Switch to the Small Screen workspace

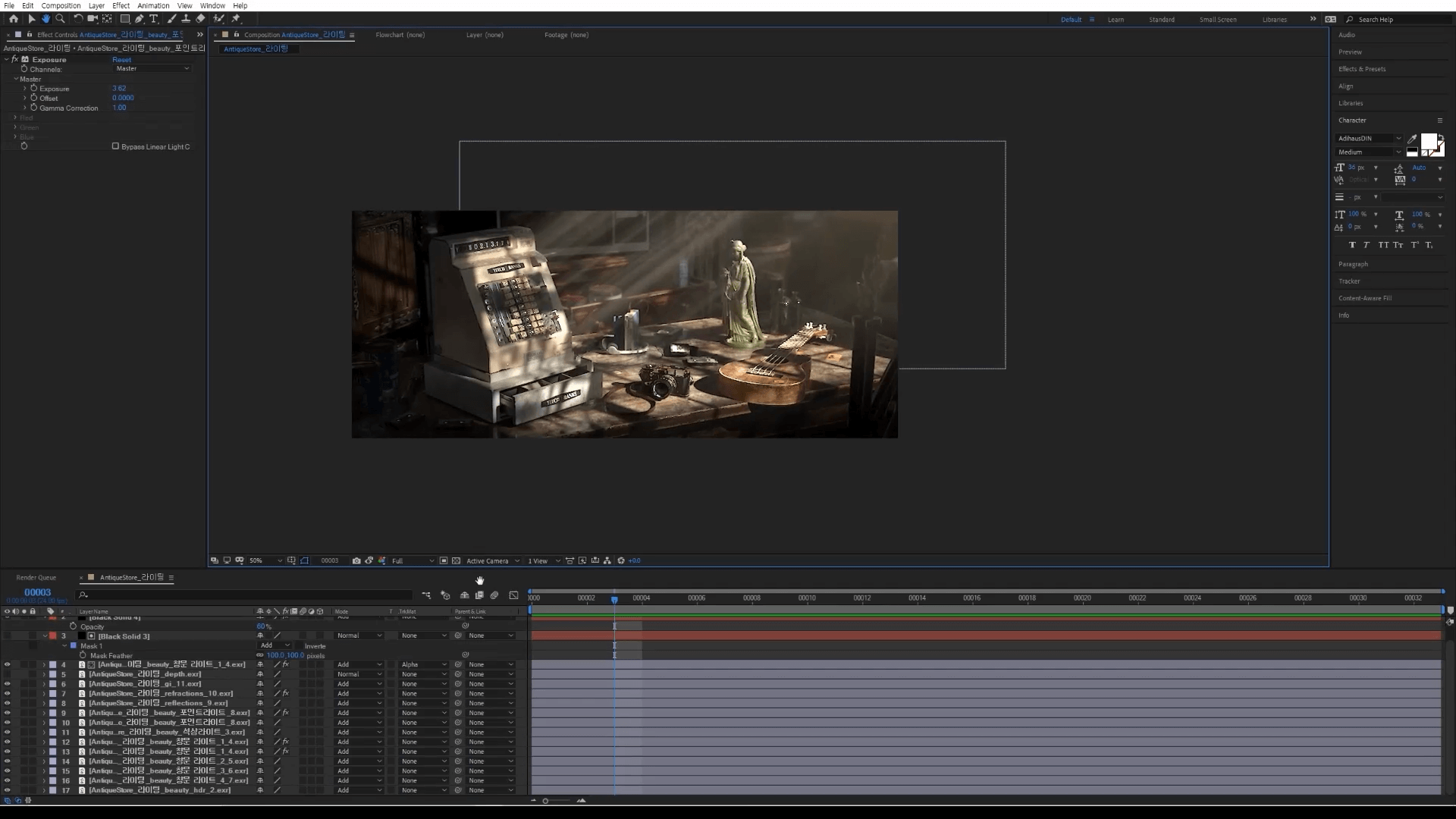[1218, 20]
